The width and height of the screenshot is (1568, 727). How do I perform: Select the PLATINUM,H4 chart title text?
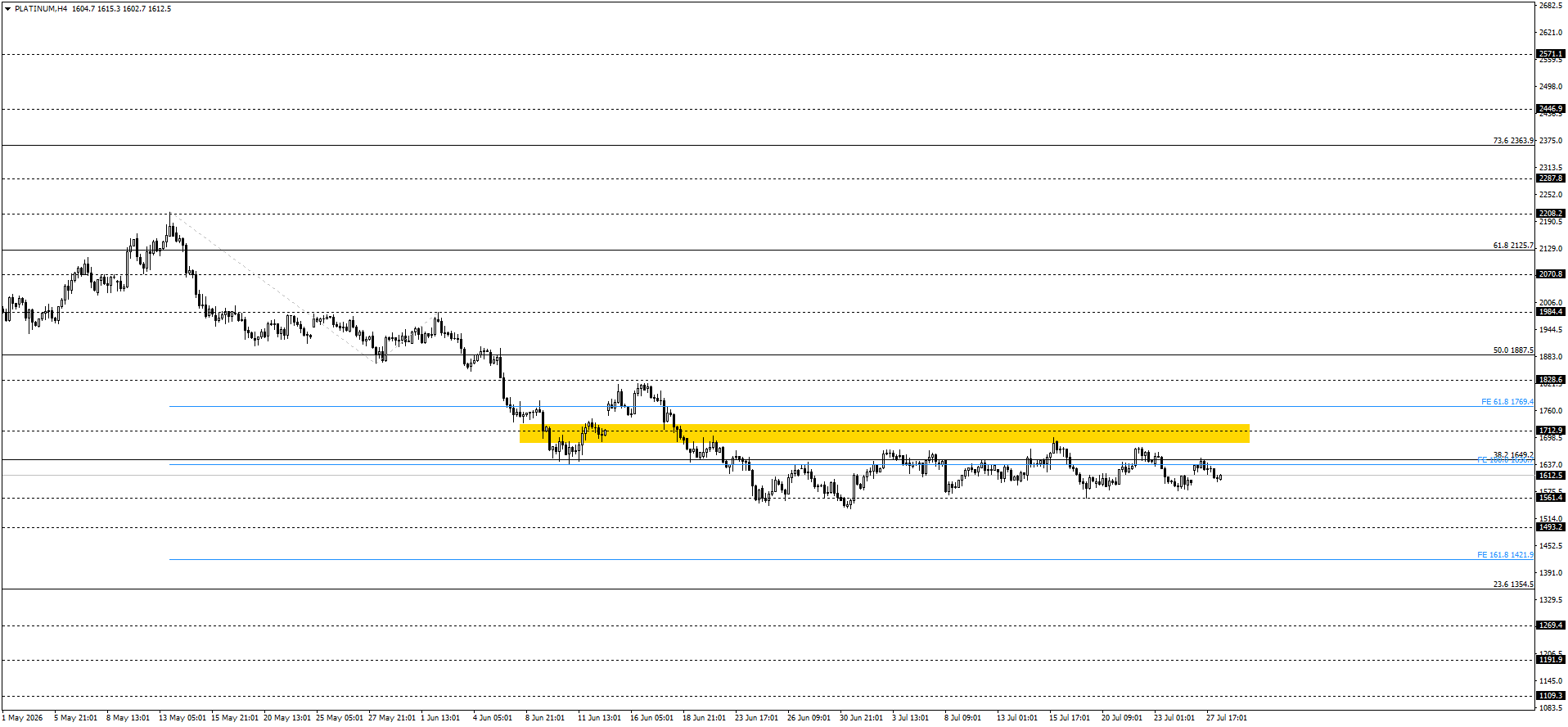click(41, 9)
